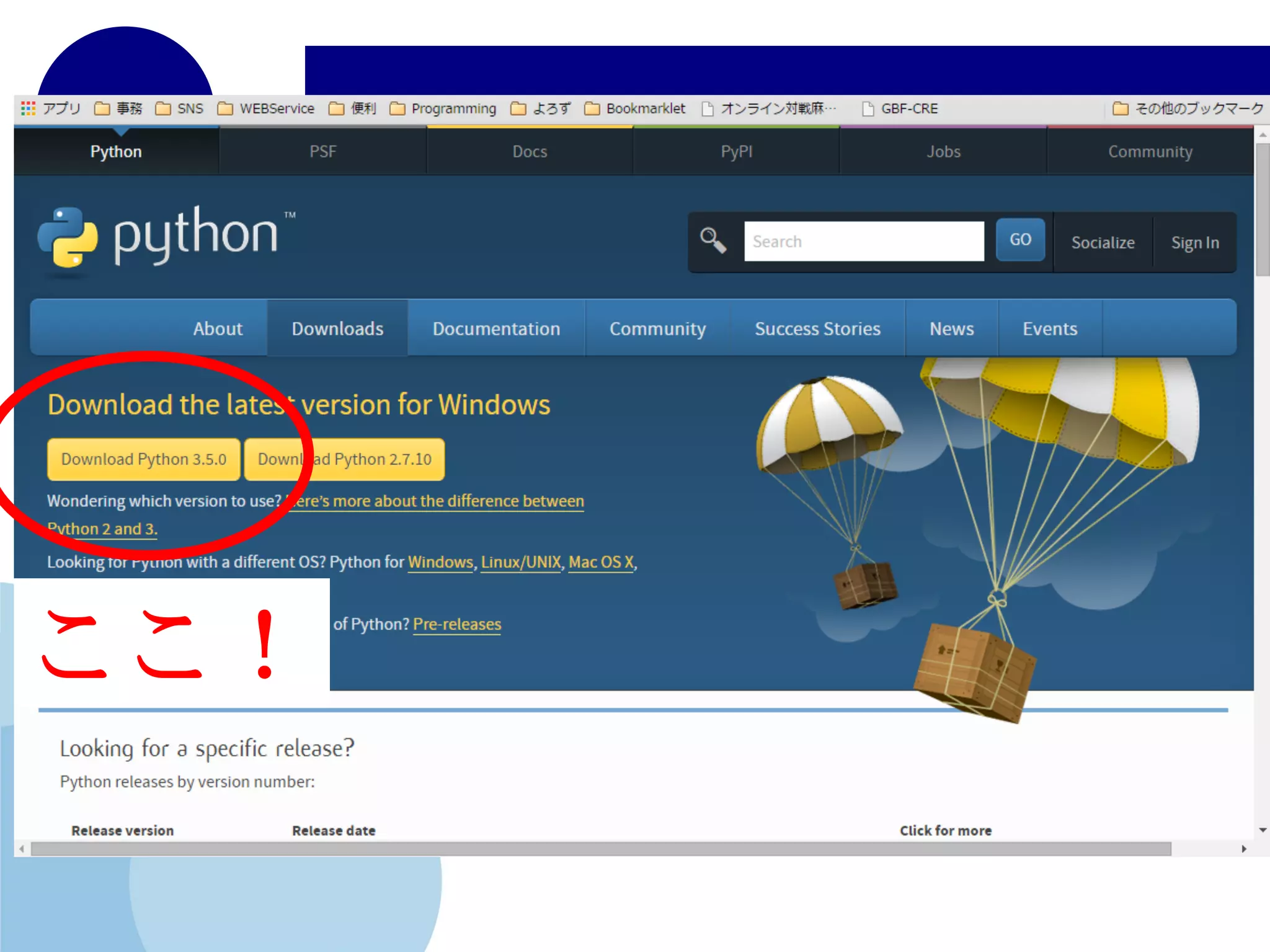
Task: Open the GBF-CRE bookmark
Action: click(900, 108)
